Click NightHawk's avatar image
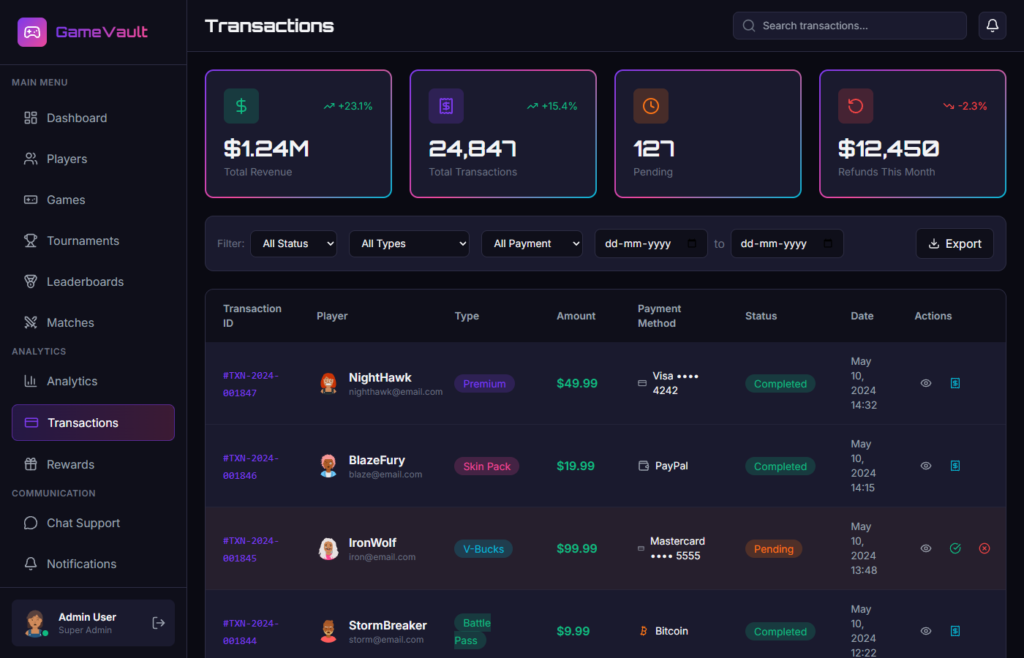1024x658 pixels. pyautogui.click(x=328, y=383)
